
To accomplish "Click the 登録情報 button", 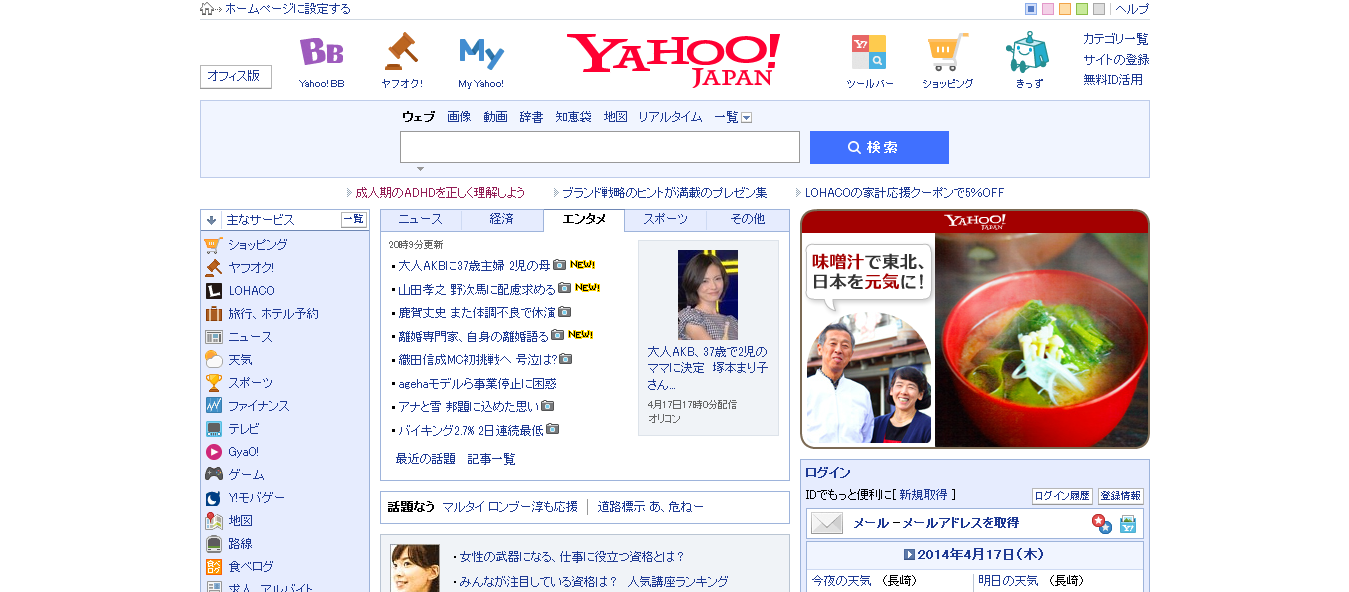I will [x=1120, y=496].
